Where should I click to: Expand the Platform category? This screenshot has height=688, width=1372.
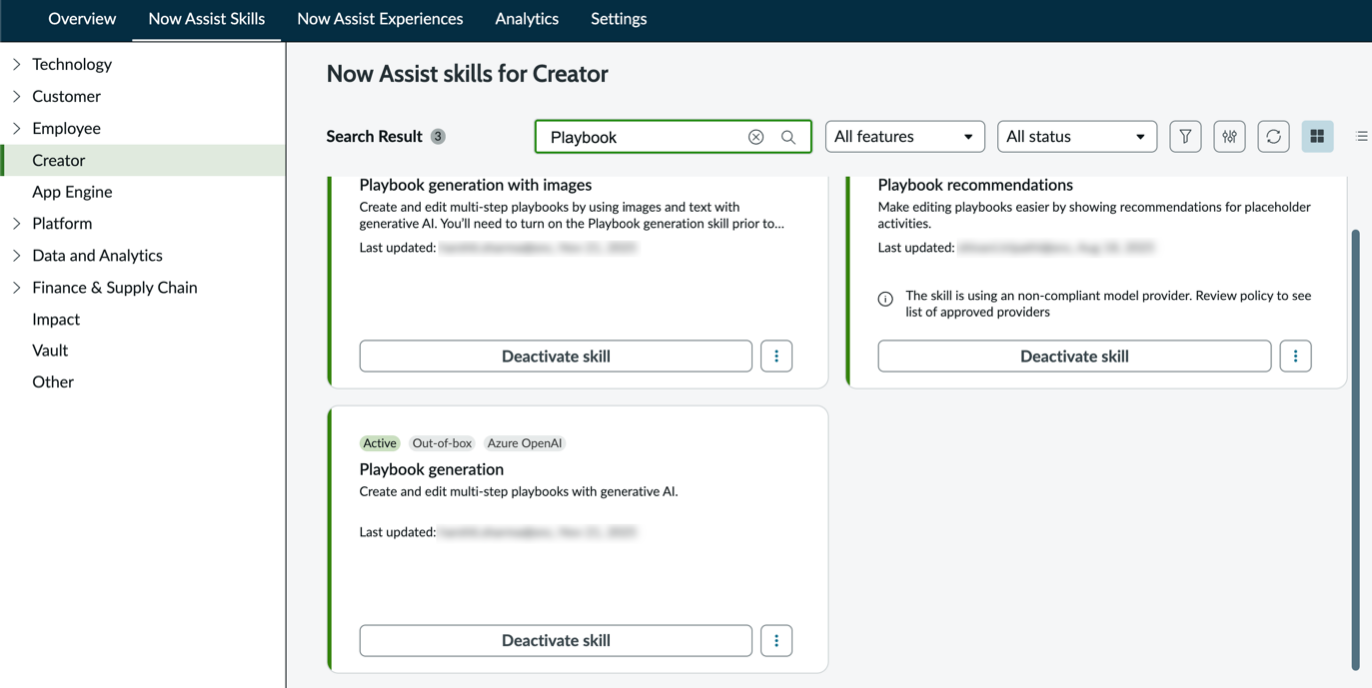pyautogui.click(x=16, y=223)
